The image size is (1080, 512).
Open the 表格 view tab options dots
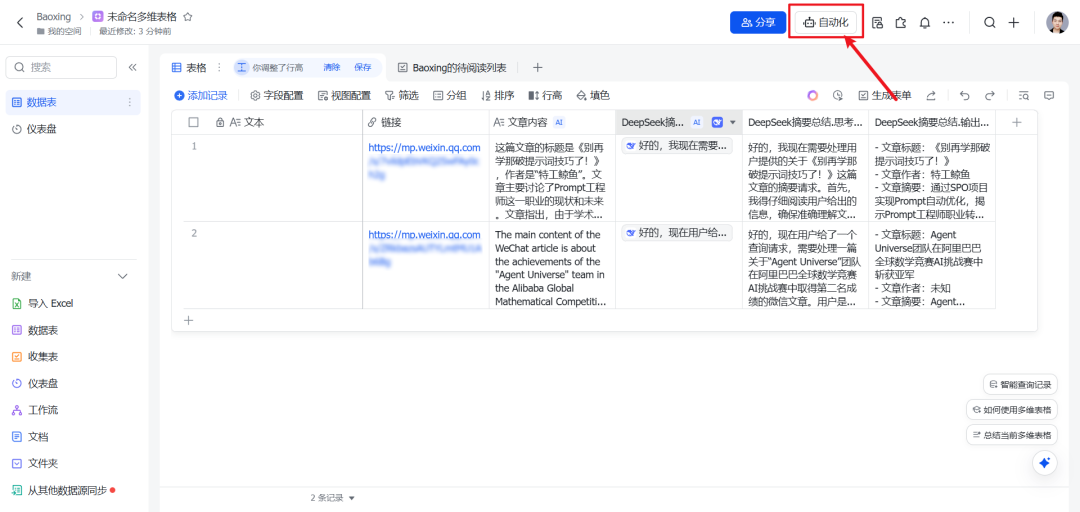219,67
